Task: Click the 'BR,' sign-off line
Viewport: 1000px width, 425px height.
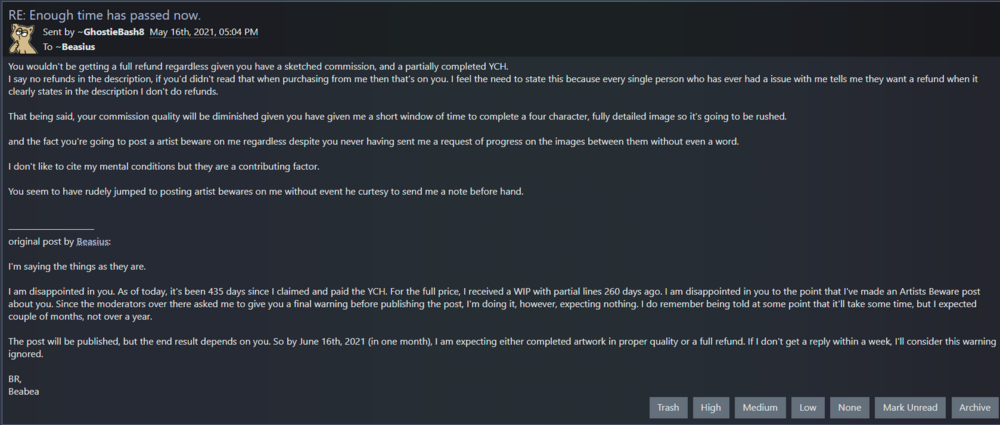Action: 14,379
